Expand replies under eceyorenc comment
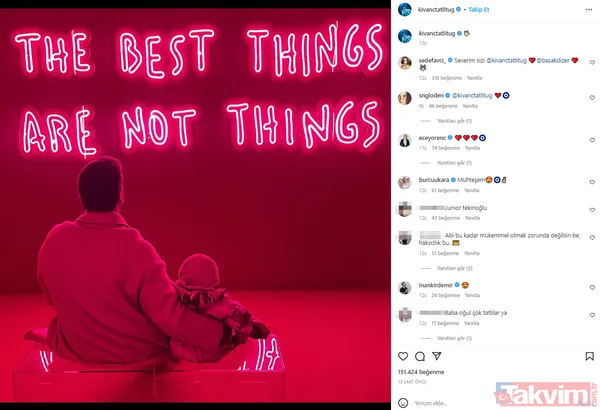This screenshot has height=410, width=600. (454, 163)
